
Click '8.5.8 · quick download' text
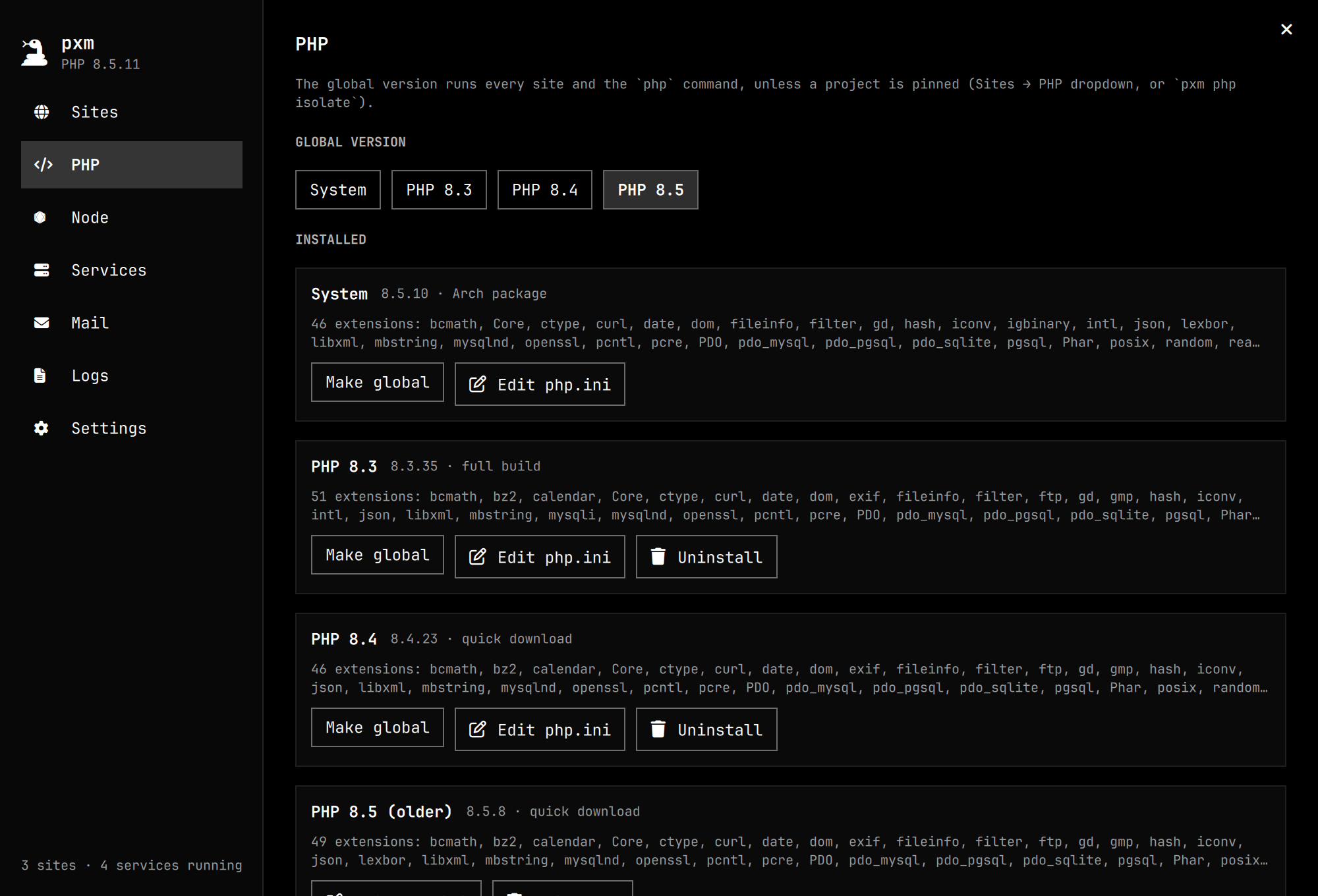click(553, 812)
